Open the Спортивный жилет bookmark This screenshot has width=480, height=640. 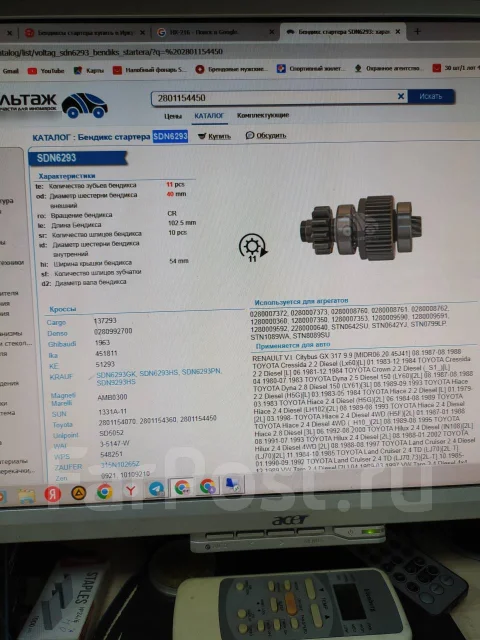[x=311, y=69]
